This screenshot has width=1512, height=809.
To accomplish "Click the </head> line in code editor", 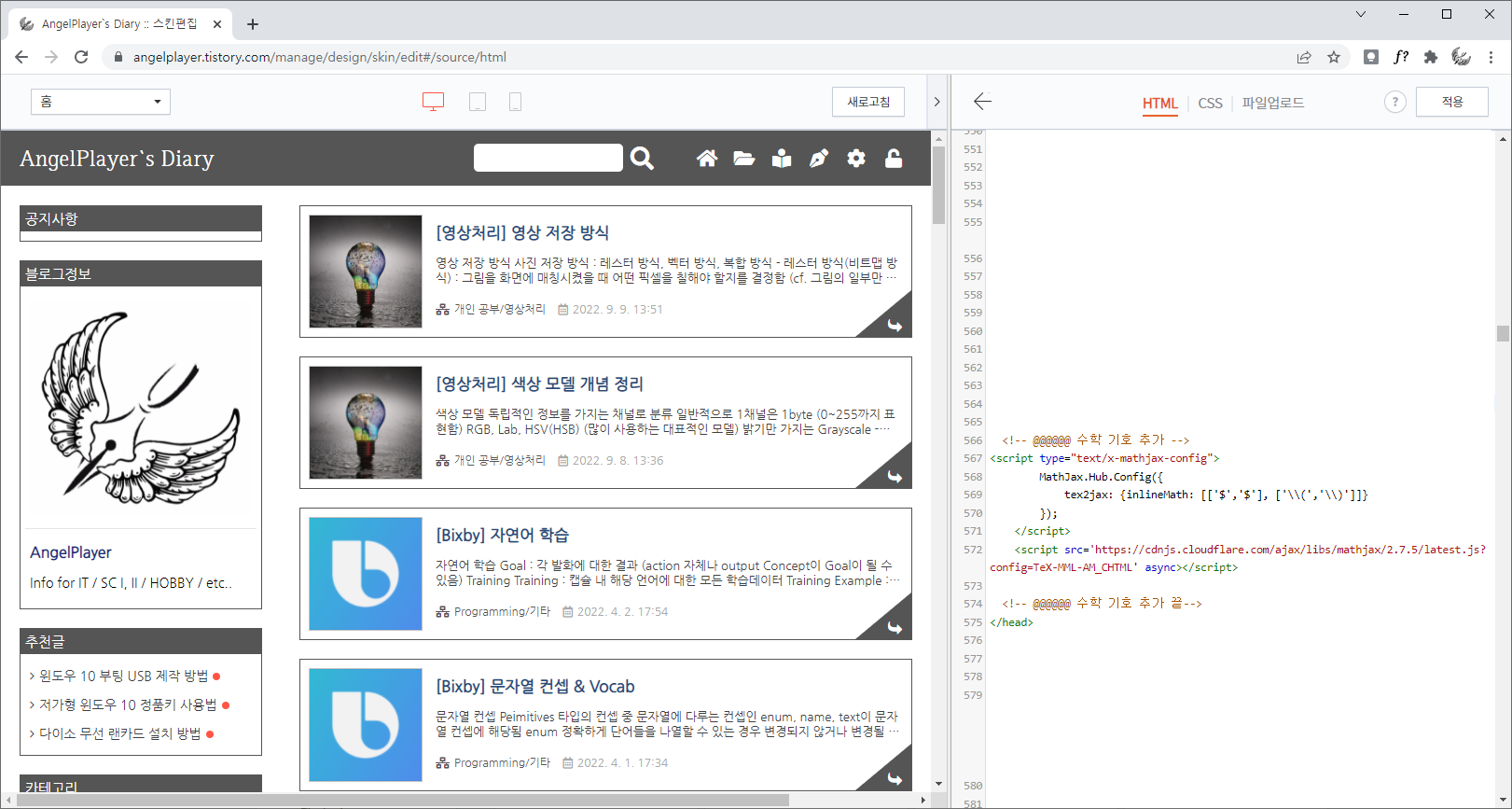I will [x=1011, y=622].
